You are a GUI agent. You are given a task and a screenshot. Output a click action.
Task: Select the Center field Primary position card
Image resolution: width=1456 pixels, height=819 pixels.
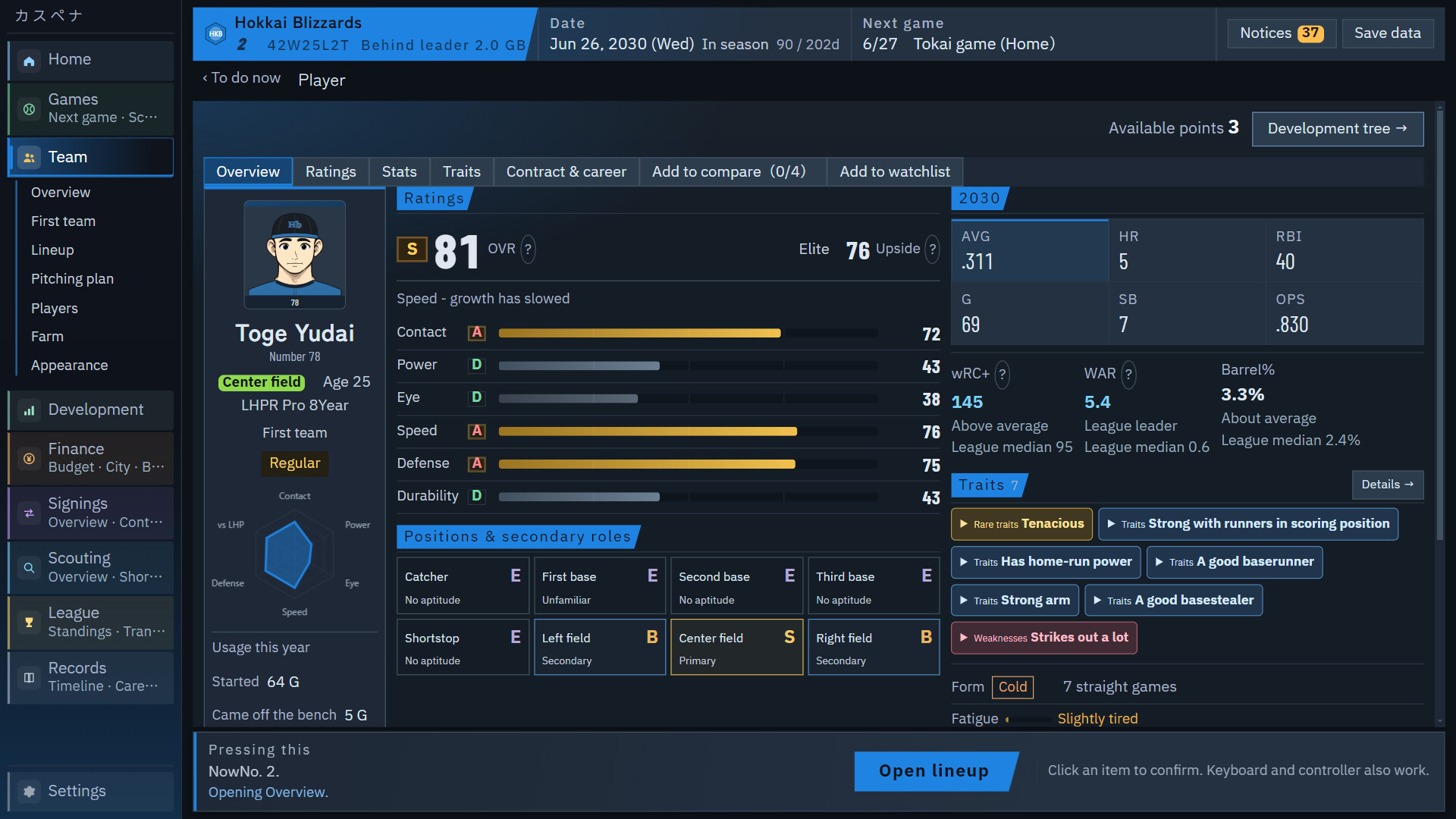click(736, 648)
